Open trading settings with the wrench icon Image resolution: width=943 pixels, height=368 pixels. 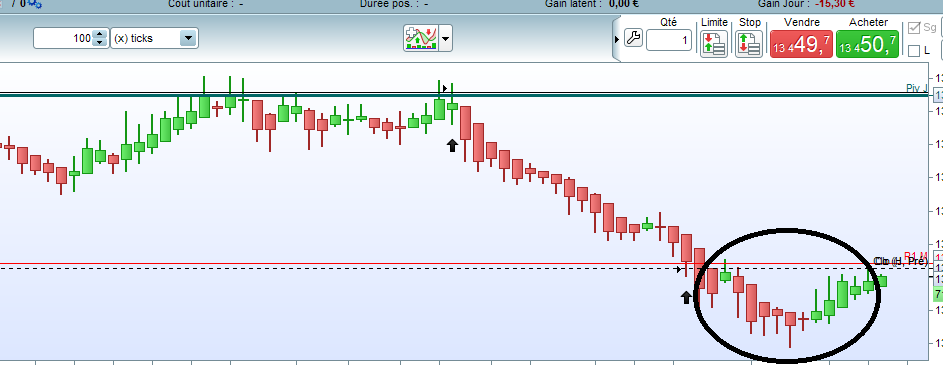633,38
